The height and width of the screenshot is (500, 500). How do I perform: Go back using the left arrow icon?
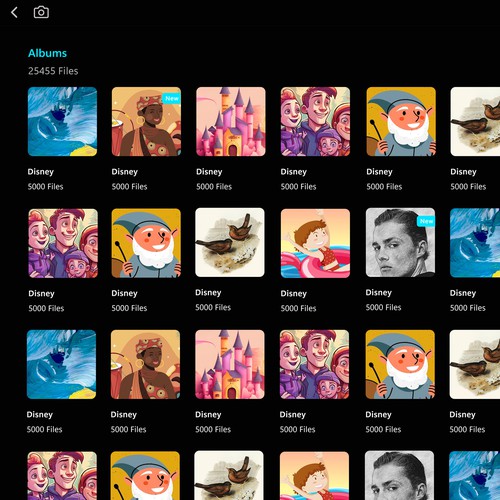coord(14,13)
